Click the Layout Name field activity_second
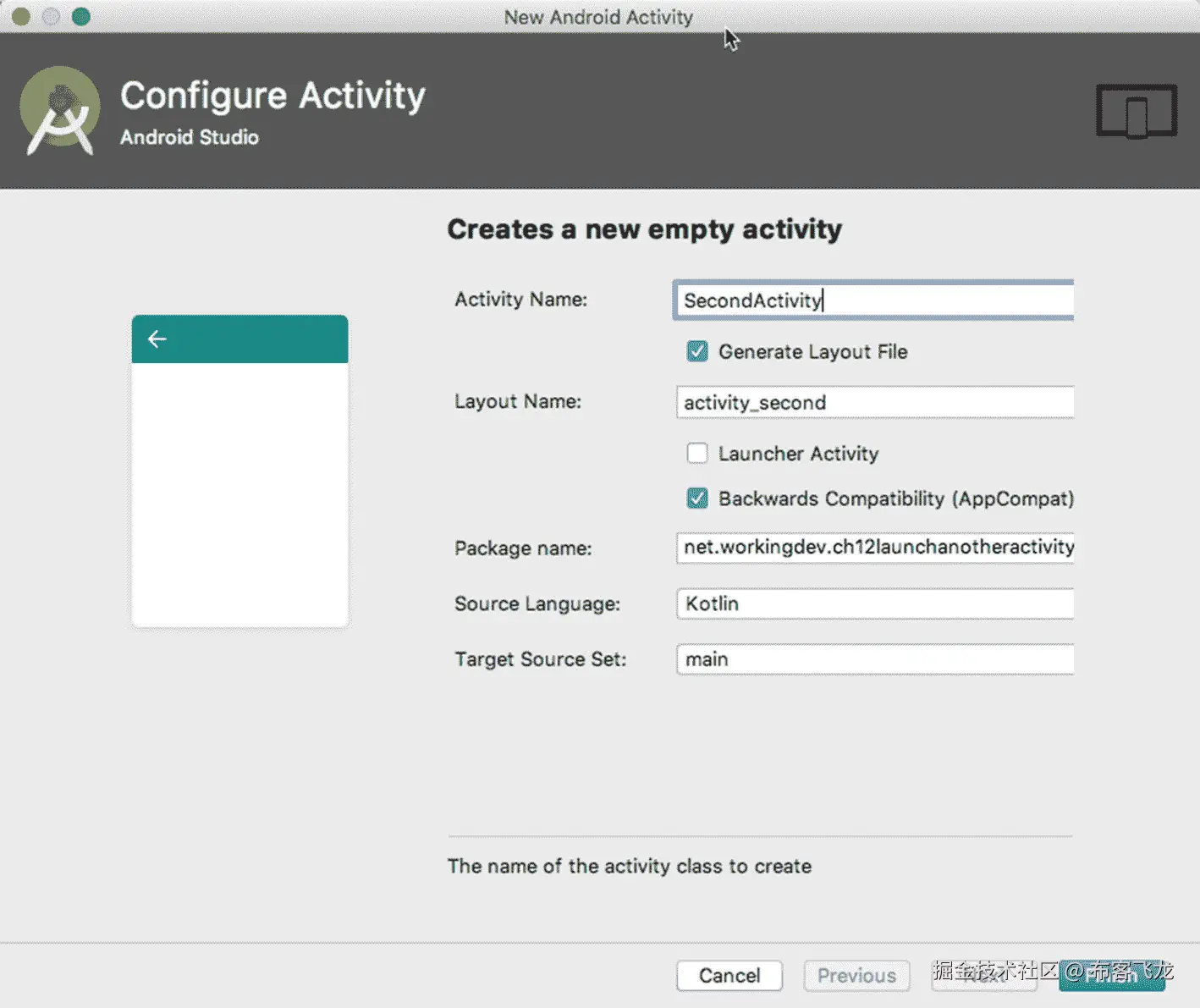The image size is (1200, 1008). click(x=875, y=402)
